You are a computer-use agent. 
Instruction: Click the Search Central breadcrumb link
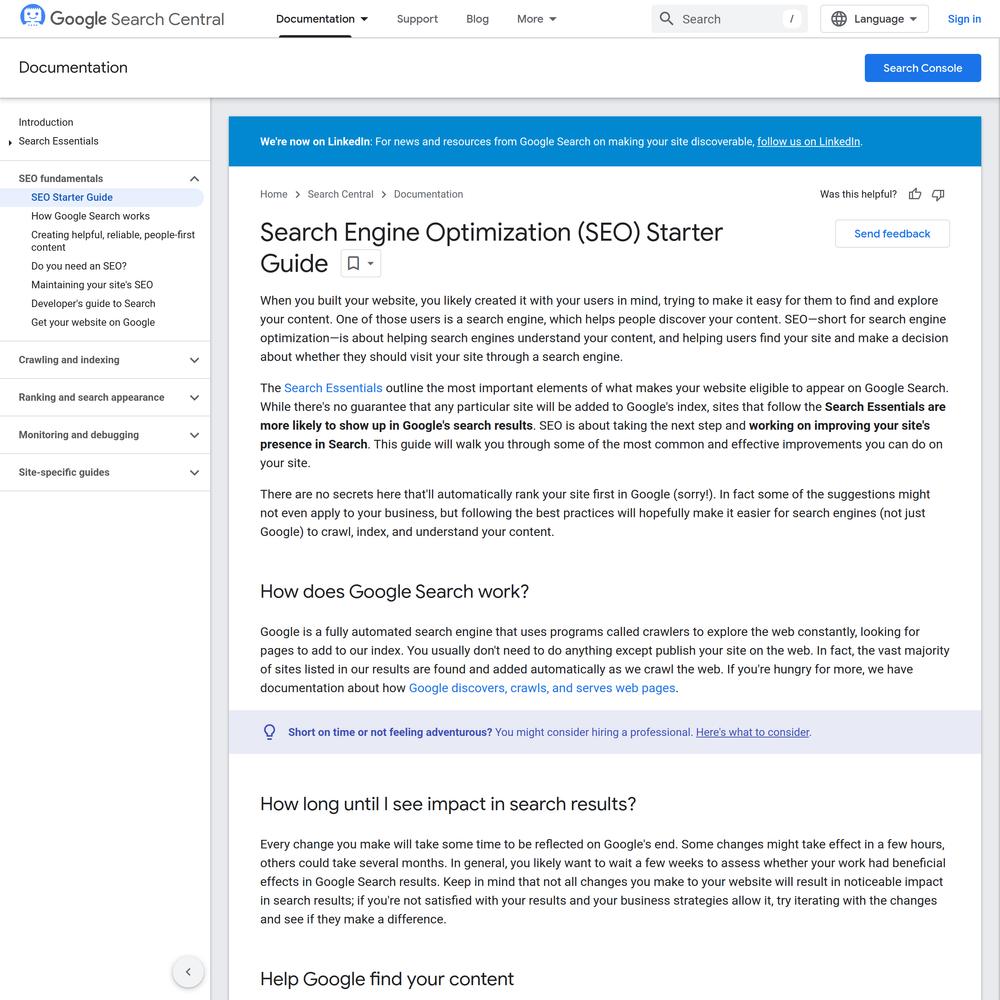tap(340, 194)
